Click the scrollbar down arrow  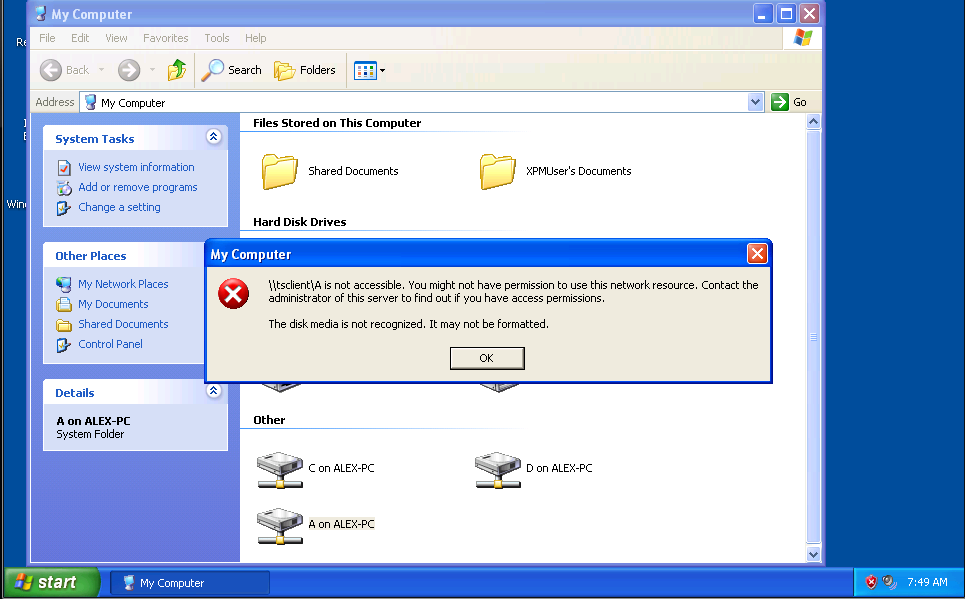tap(813, 554)
